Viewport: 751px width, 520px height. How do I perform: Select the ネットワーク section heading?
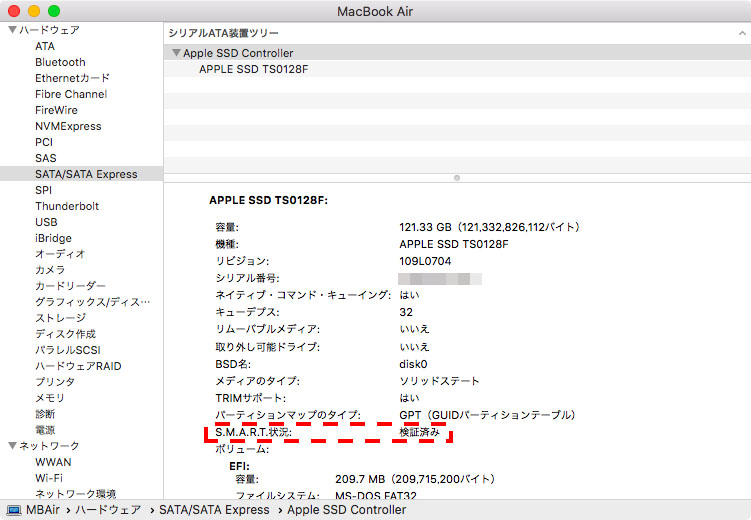tap(49, 446)
